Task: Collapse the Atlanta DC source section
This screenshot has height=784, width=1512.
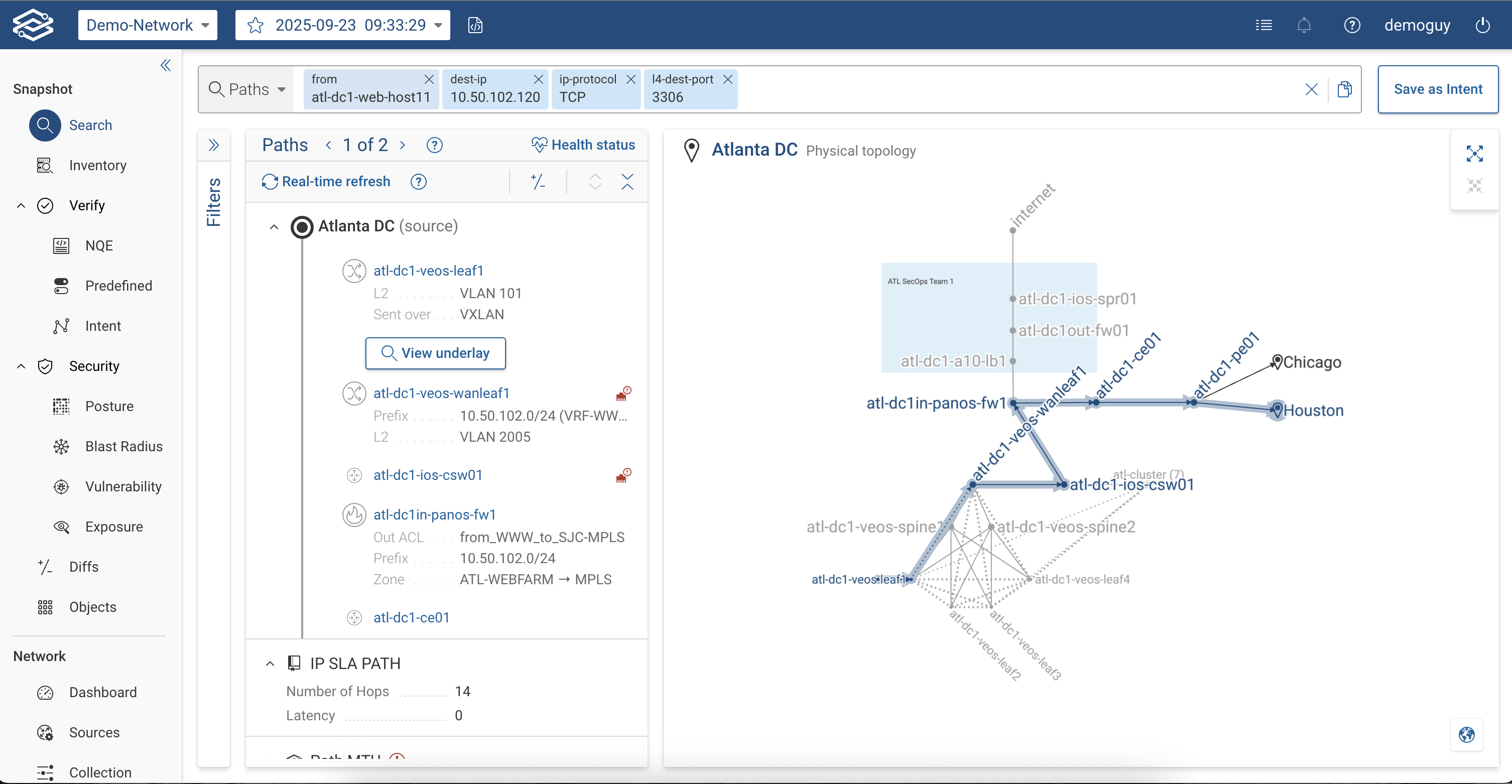Action: [x=274, y=226]
